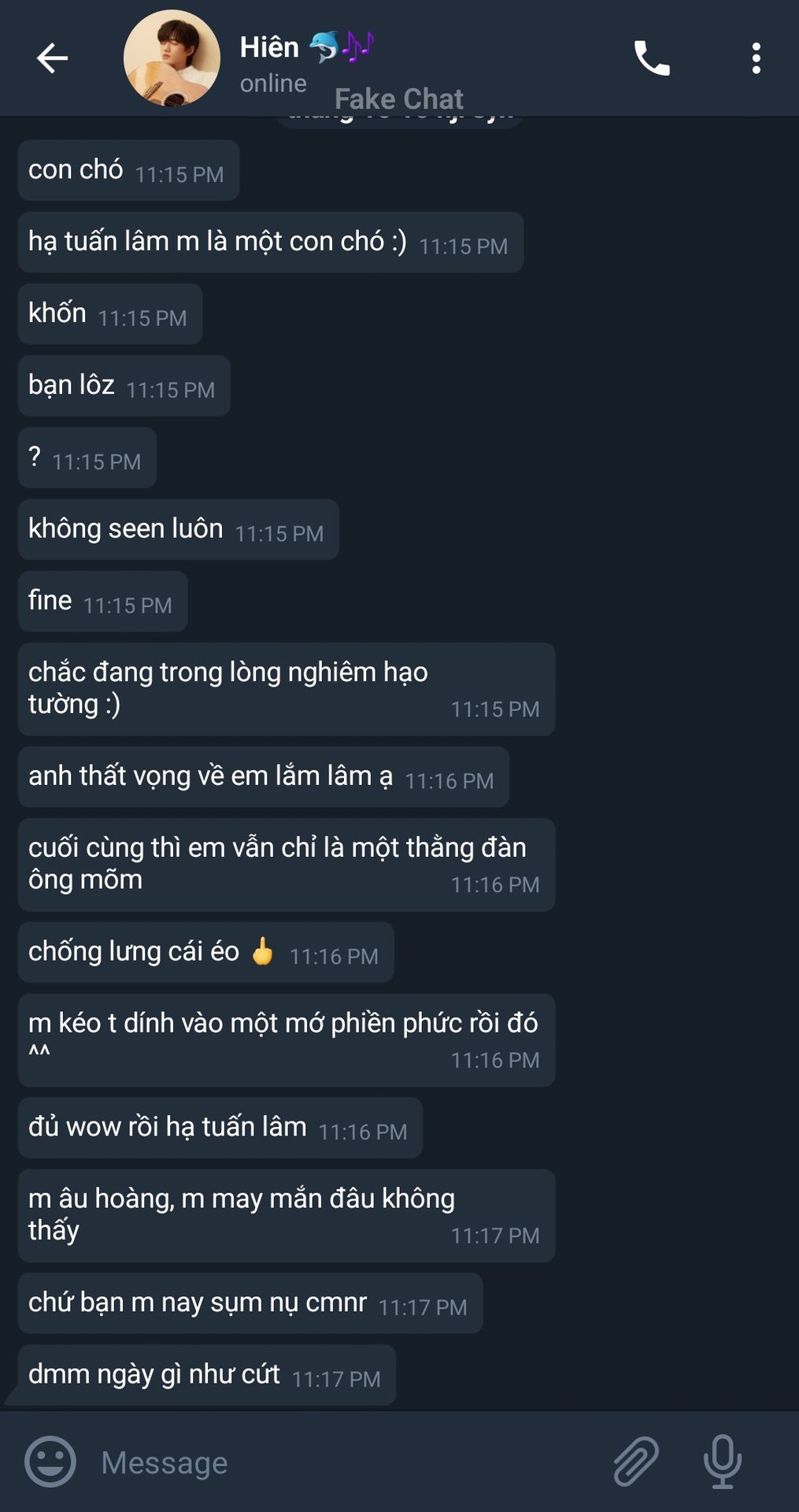
Task: Tap the back arrow icon
Action: [52, 58]
